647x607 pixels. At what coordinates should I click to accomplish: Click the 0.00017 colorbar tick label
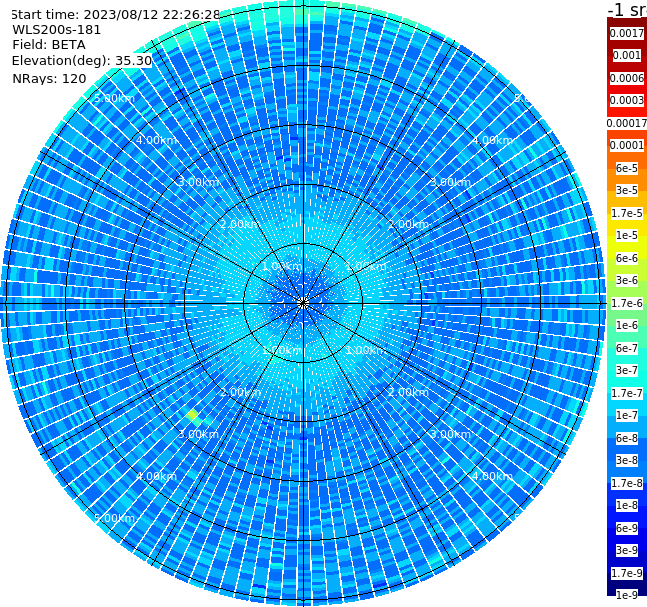pyautogui.click(x=627, y=123)
